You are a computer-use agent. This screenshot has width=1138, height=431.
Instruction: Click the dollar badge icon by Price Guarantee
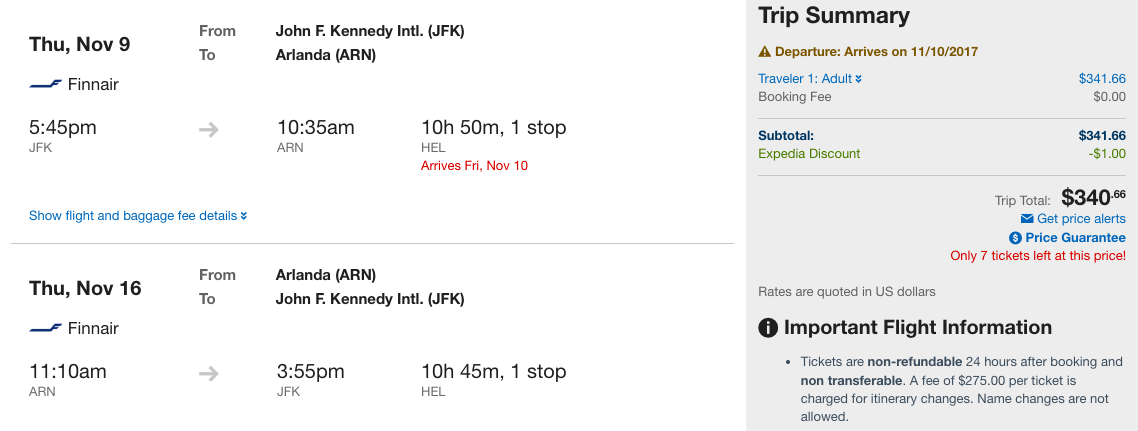[1015, 238]
